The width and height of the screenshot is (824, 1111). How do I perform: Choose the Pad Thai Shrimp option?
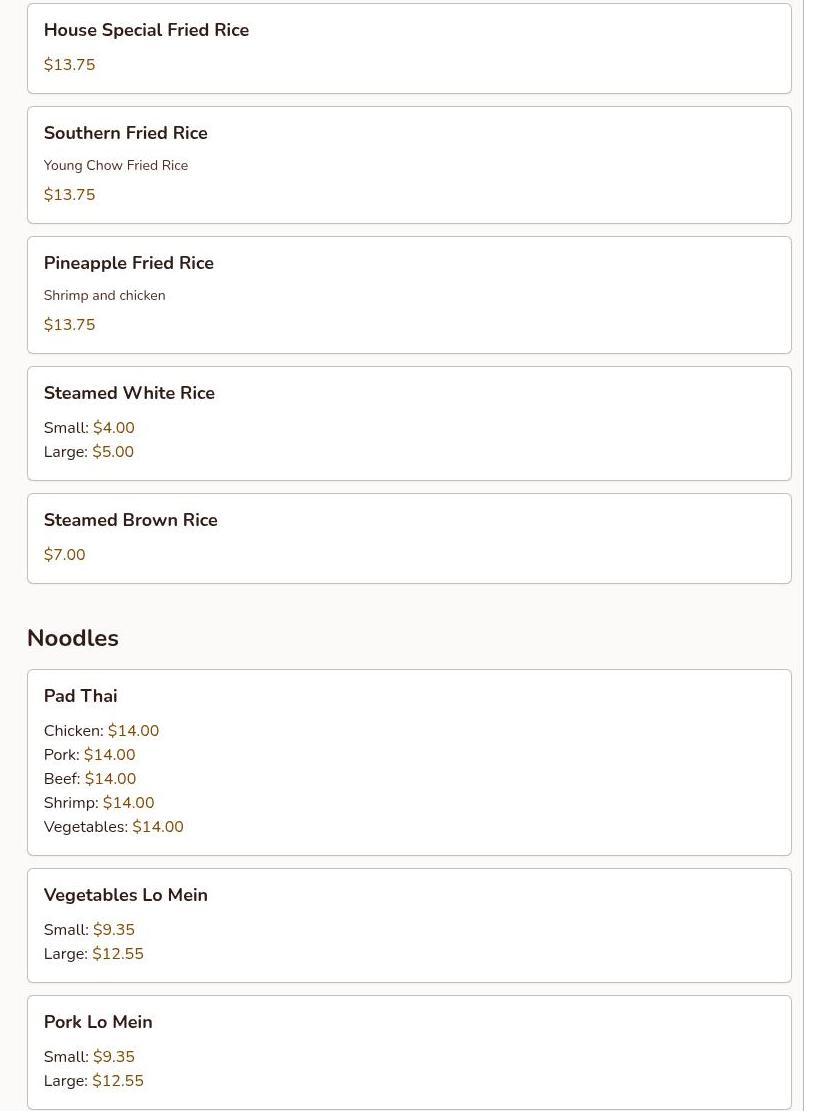click(x=98, y=803)
